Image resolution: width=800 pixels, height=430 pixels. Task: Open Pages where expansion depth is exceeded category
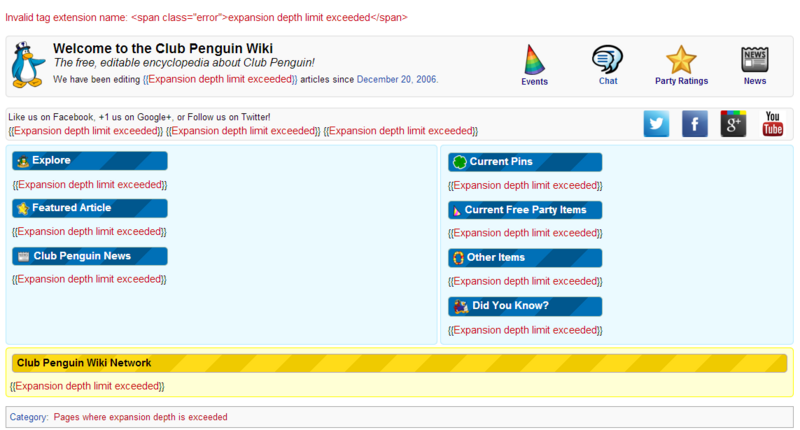(x=140, y=417)
